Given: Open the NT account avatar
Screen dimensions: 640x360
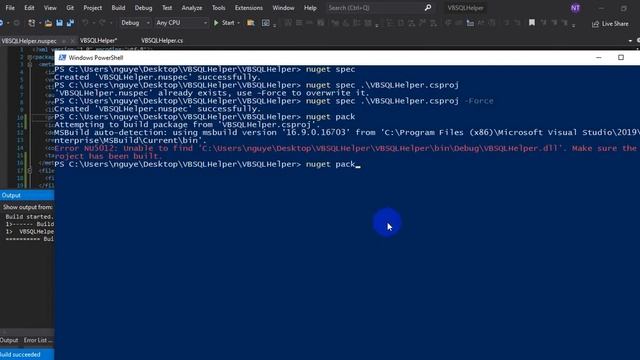Looking at the screenshot, I should click(575, 8).
